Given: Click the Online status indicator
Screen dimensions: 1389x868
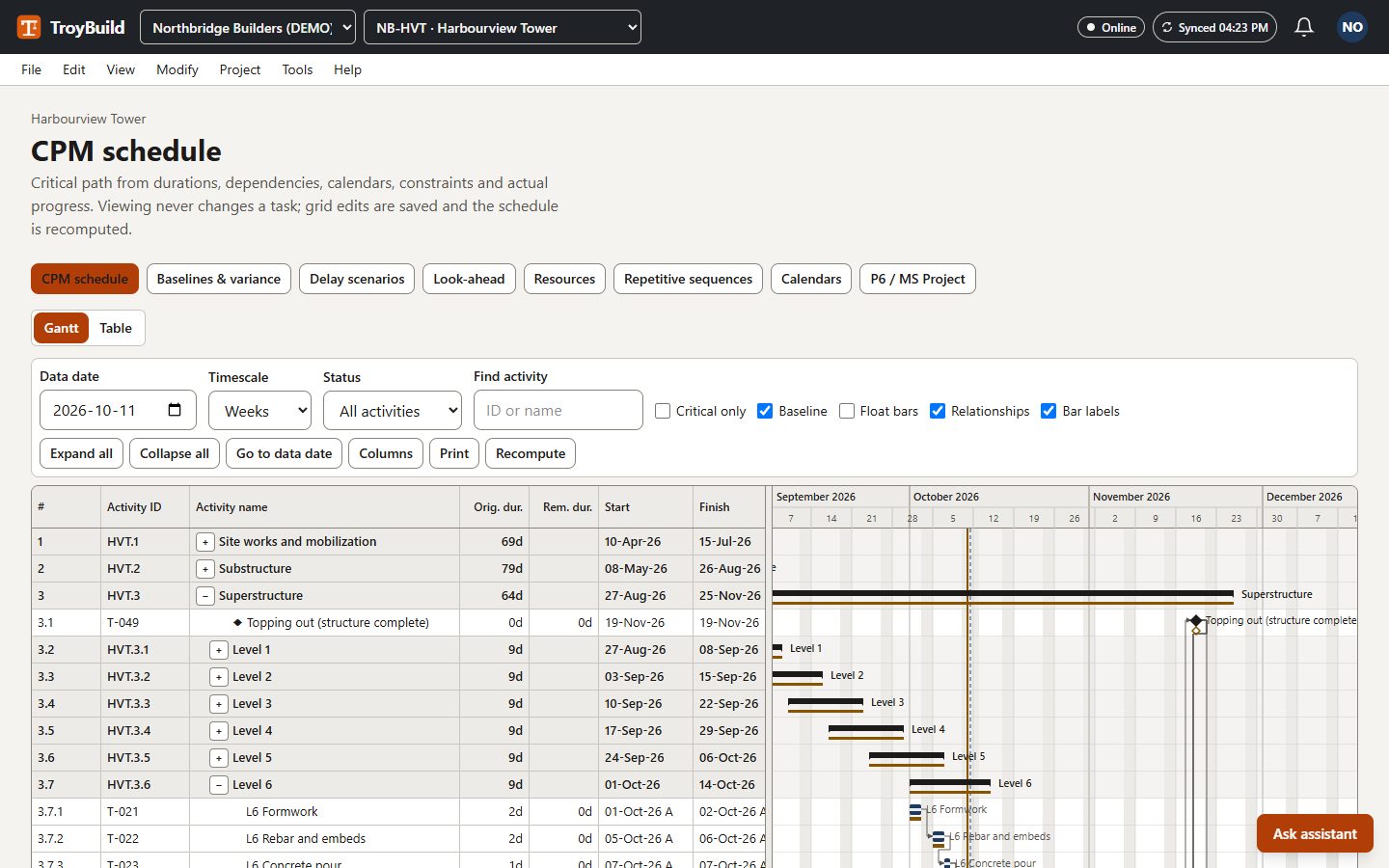Looking at the screenshot, I should (x=1111, y=27).
